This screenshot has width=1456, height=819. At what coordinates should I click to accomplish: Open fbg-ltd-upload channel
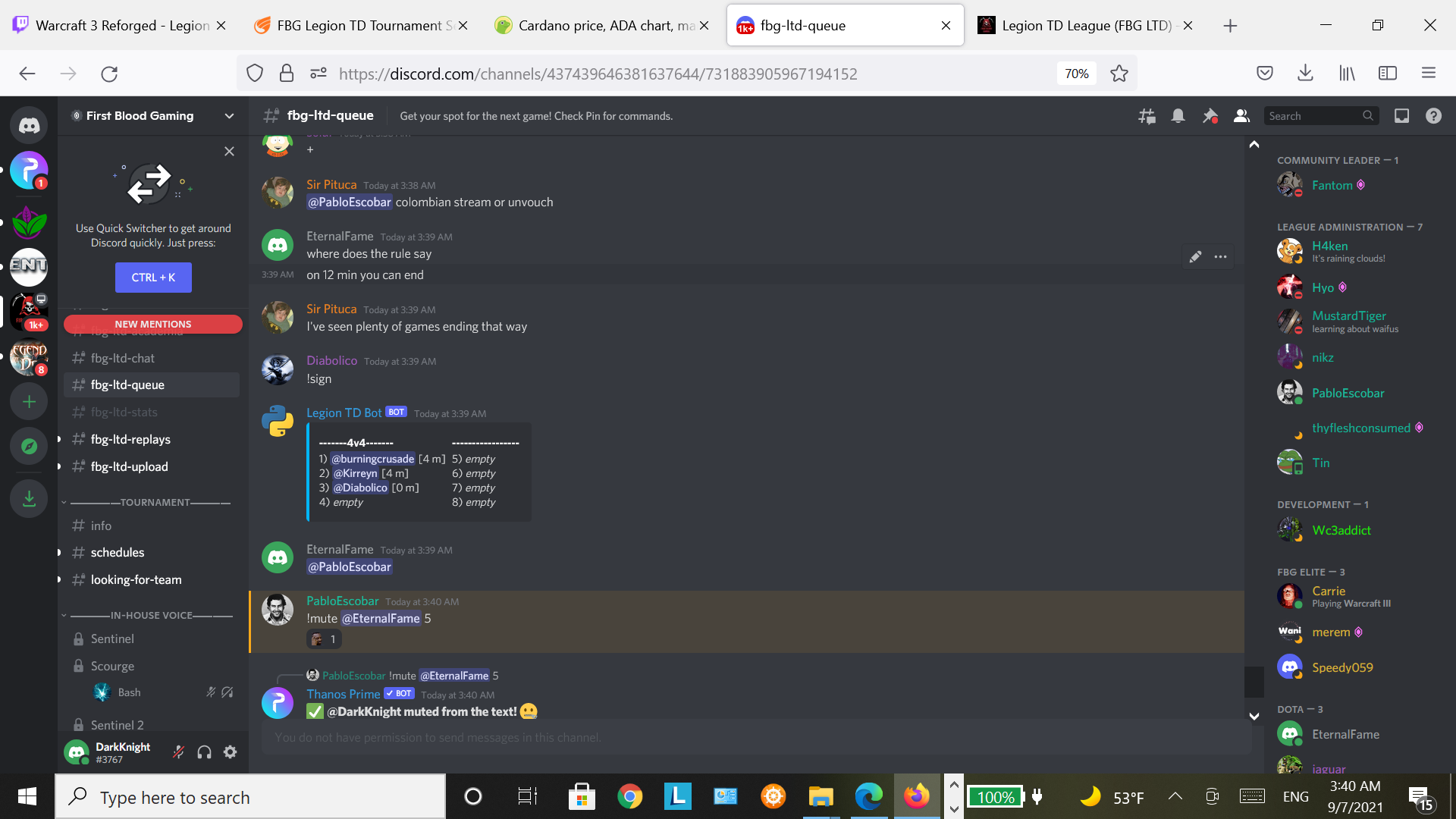click(152, 466)
